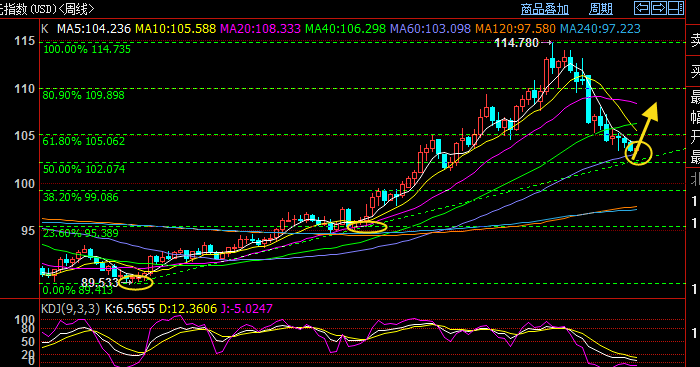Click the K label before MA5
This screenshot has height=367, width=700.
pyautogui.click(x=45, y=29)
